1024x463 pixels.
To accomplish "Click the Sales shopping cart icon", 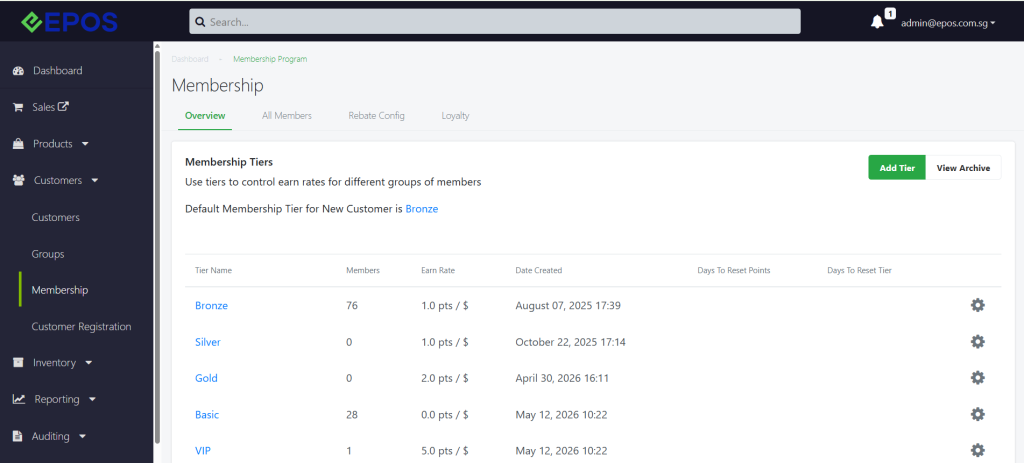I will (x=18, y=107).
